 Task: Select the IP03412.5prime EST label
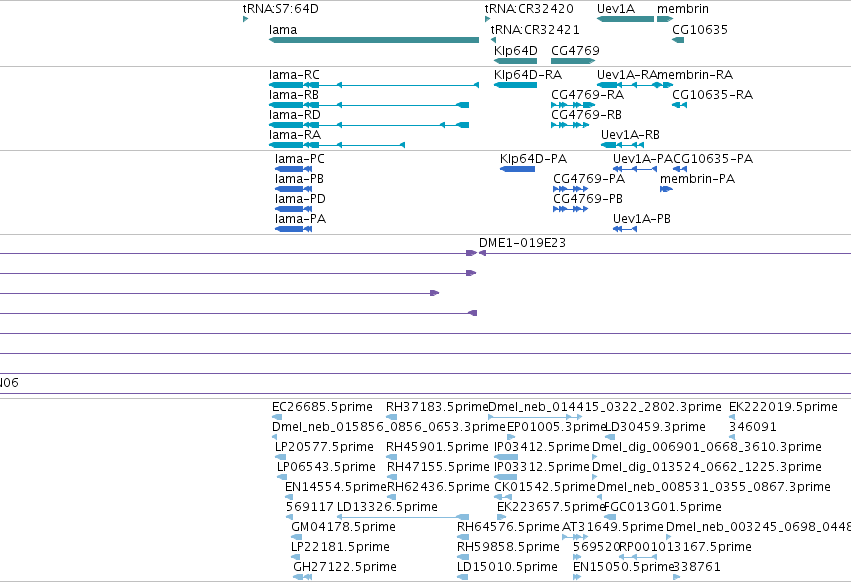pyautogui.click(x=542, y=447)
